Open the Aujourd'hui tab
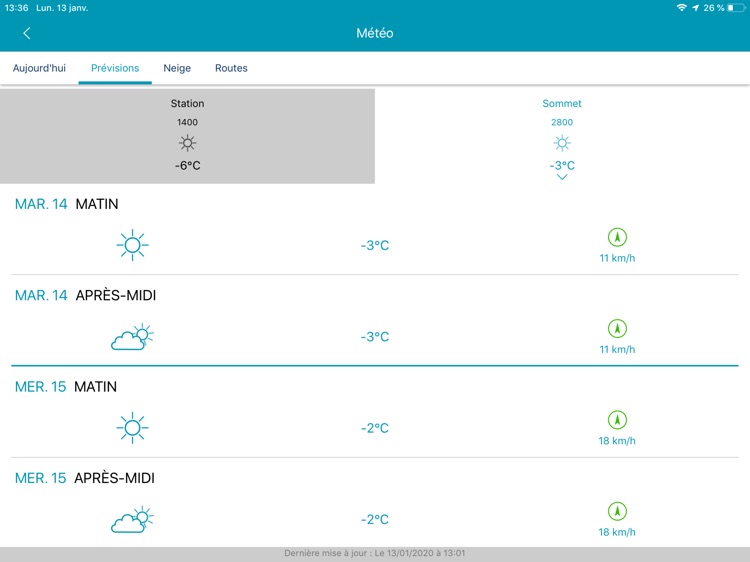The image size is (750, 562). (39, 68)
